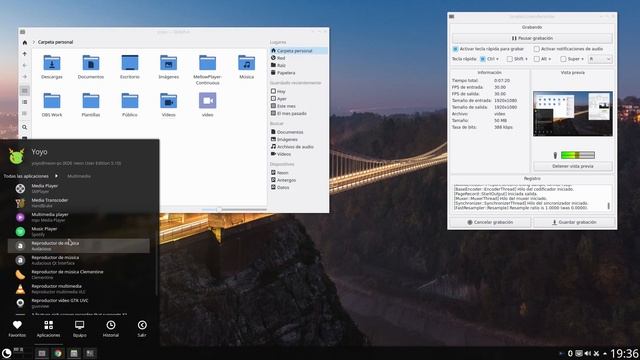Open the Imágenes folder icon in file grid
640x360 pixels.
(x=169, y=63)
